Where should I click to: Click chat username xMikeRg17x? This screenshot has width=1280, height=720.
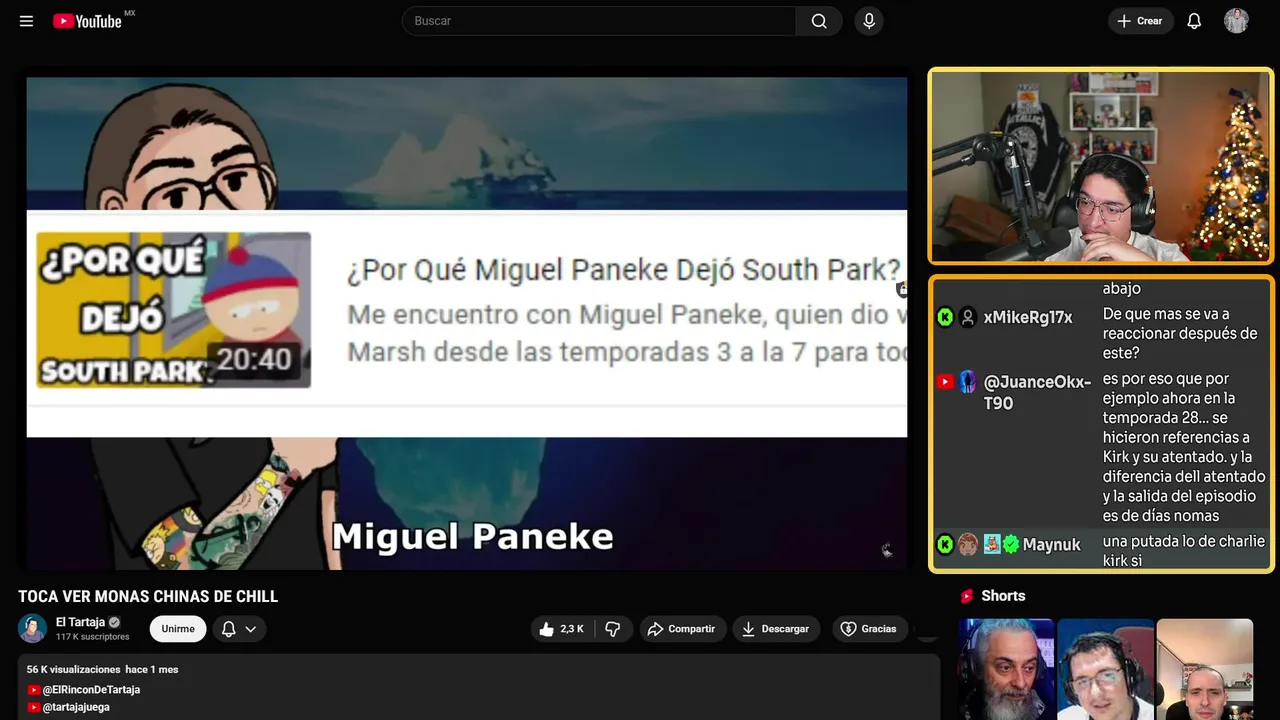point(1028,317)
